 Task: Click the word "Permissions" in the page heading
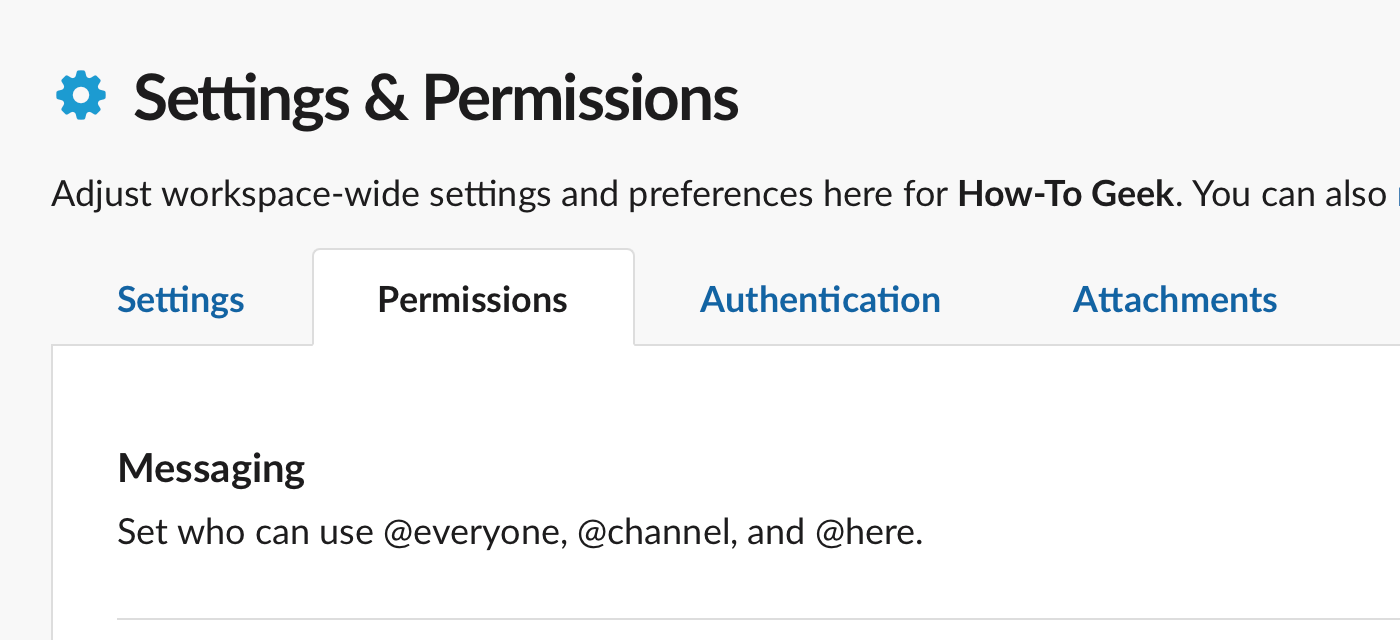(x=581, y=98)
